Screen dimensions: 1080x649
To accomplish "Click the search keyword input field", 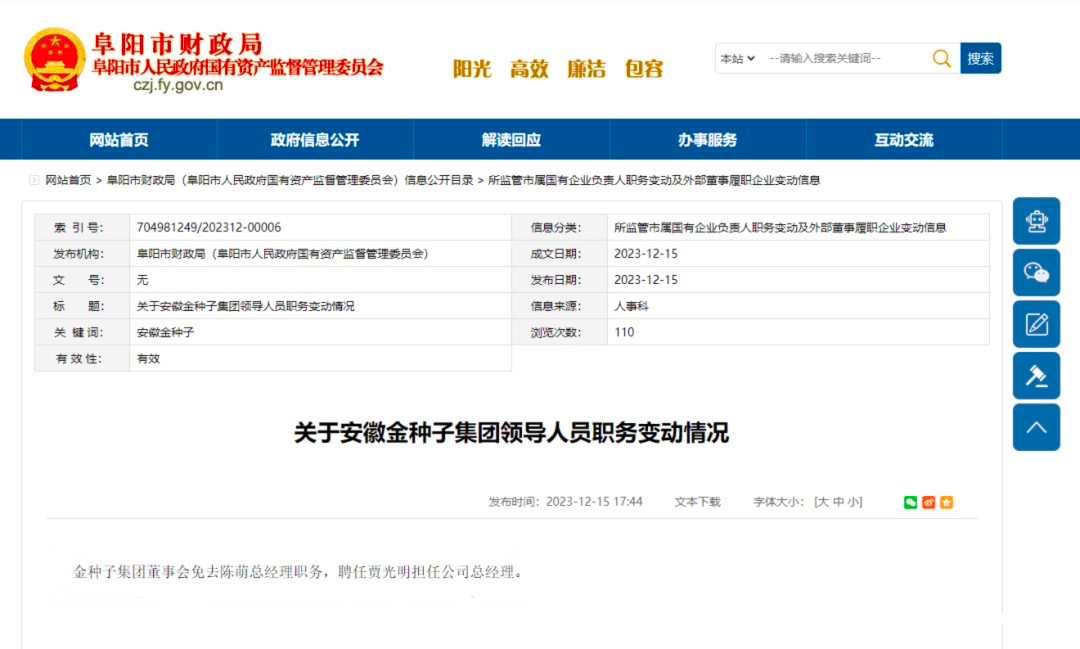I will [843, 59].
